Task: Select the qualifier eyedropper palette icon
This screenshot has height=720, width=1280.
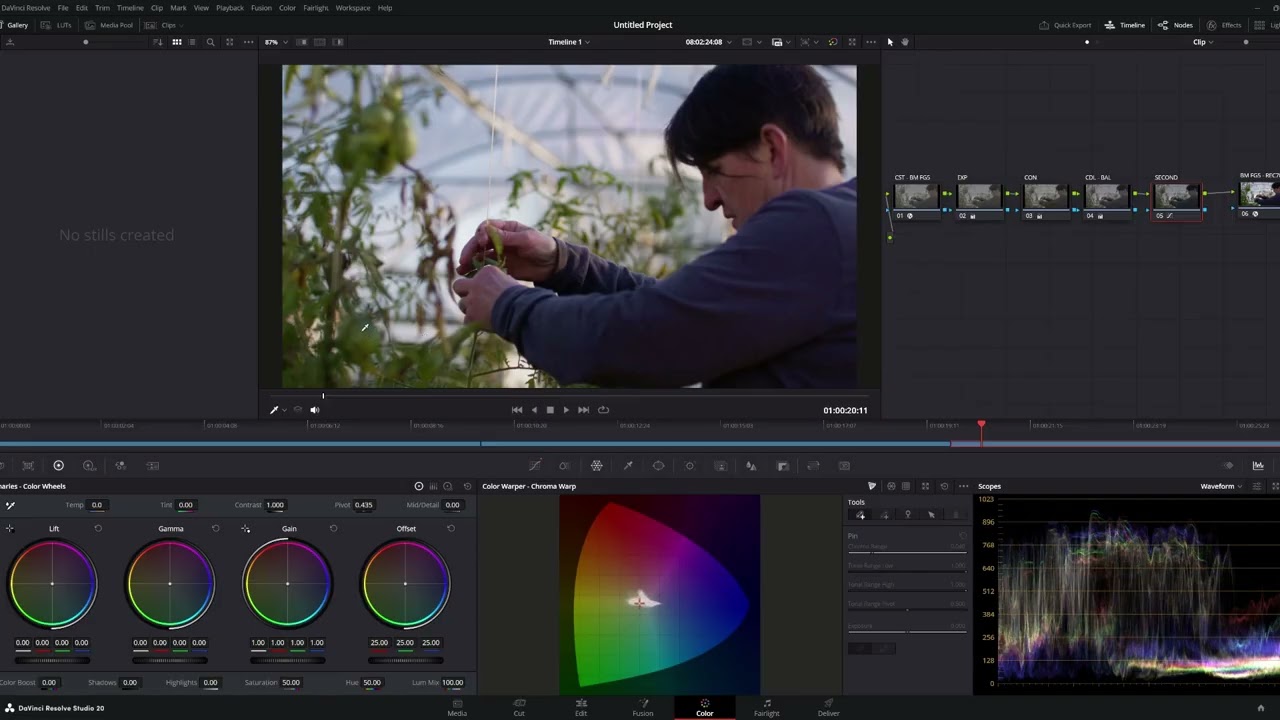Action: (x=628, y=465)
